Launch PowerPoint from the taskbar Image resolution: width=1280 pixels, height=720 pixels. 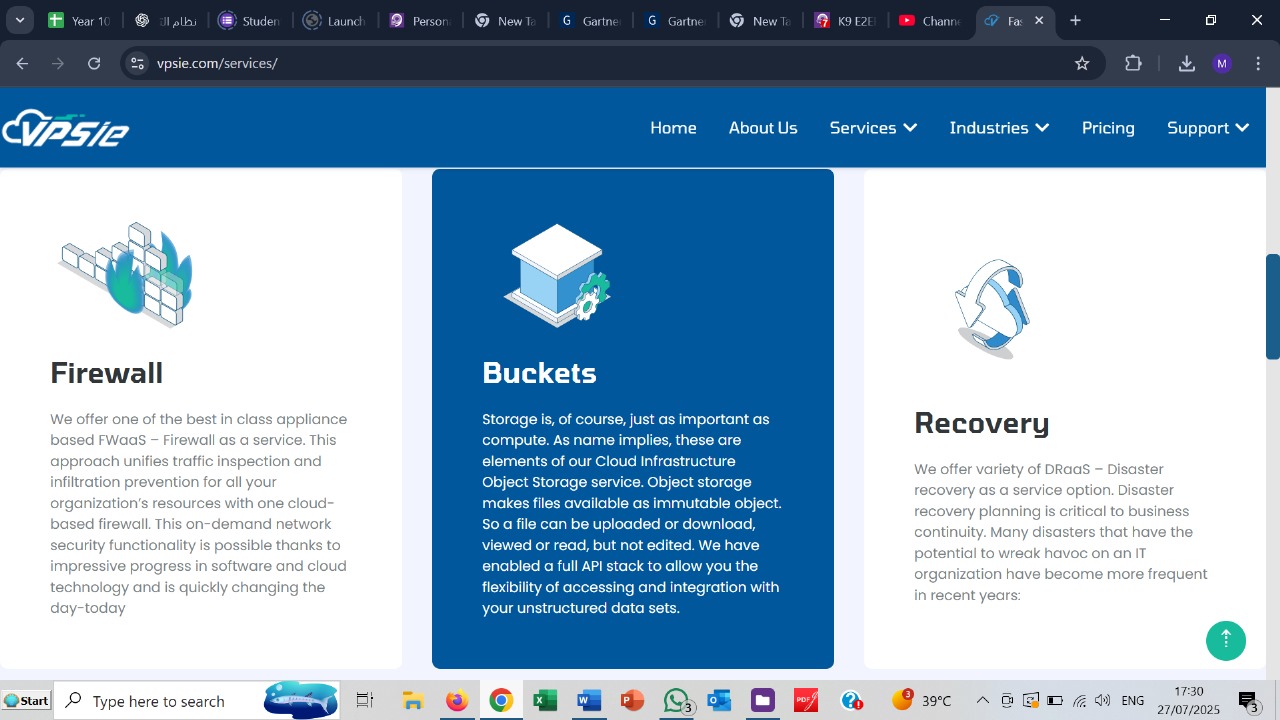pos(632,700)
